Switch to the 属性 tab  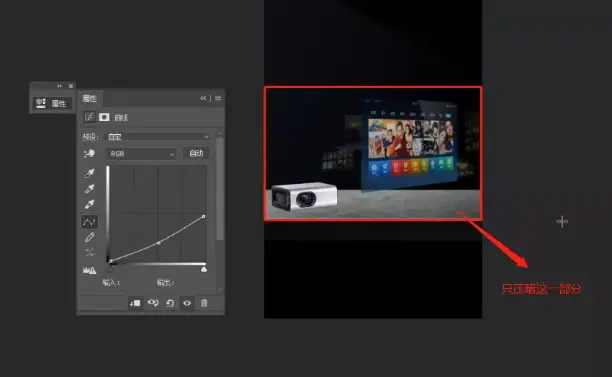pos(89,98)
